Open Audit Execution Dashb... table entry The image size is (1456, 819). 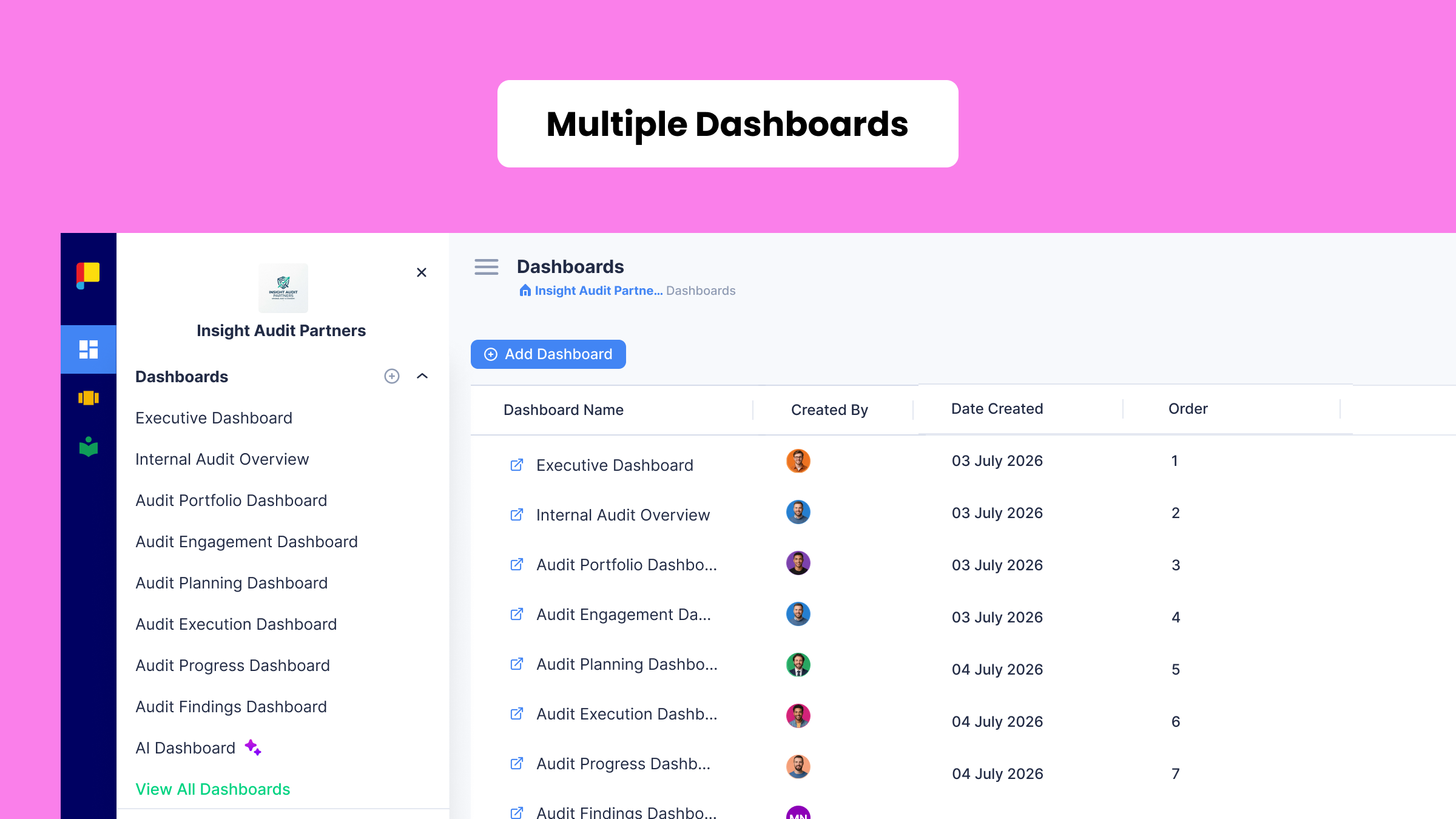[627, 714]
